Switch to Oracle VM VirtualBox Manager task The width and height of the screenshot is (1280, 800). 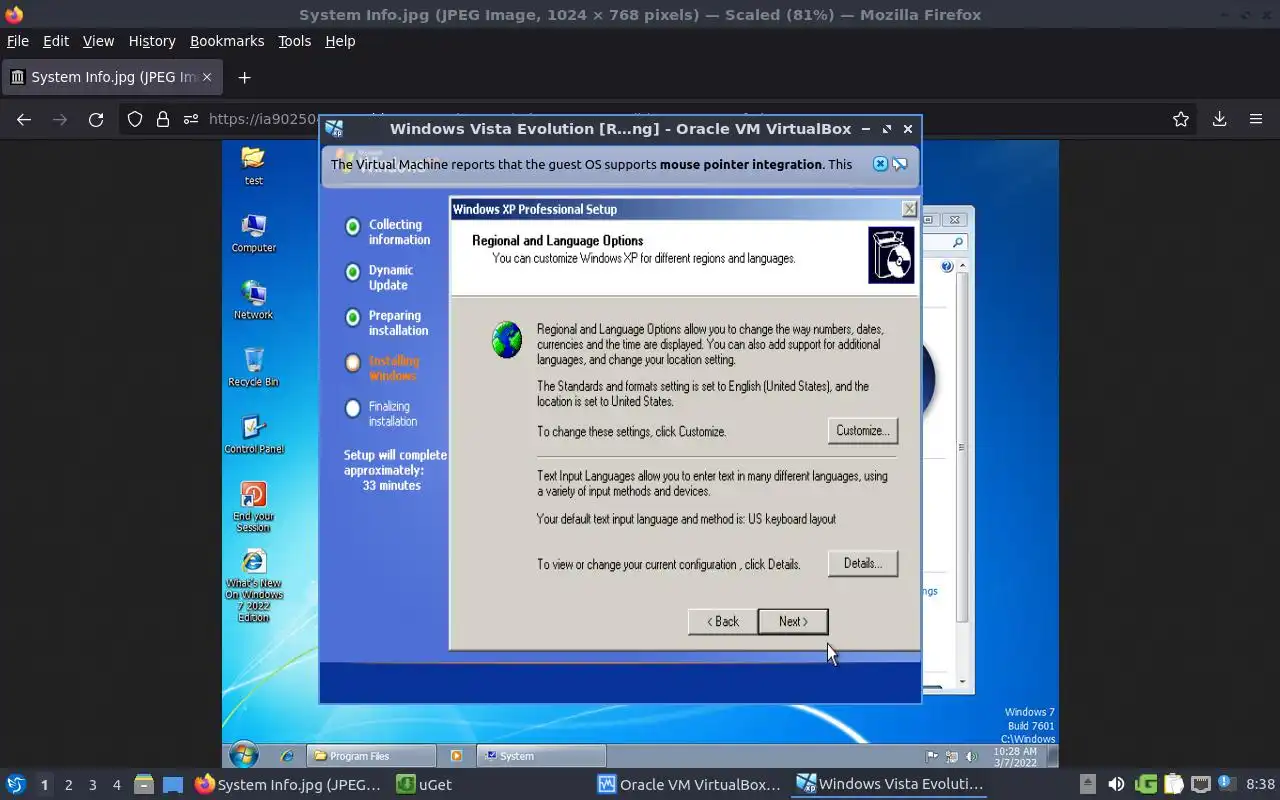pyautogui.click(x=689, y=785)
